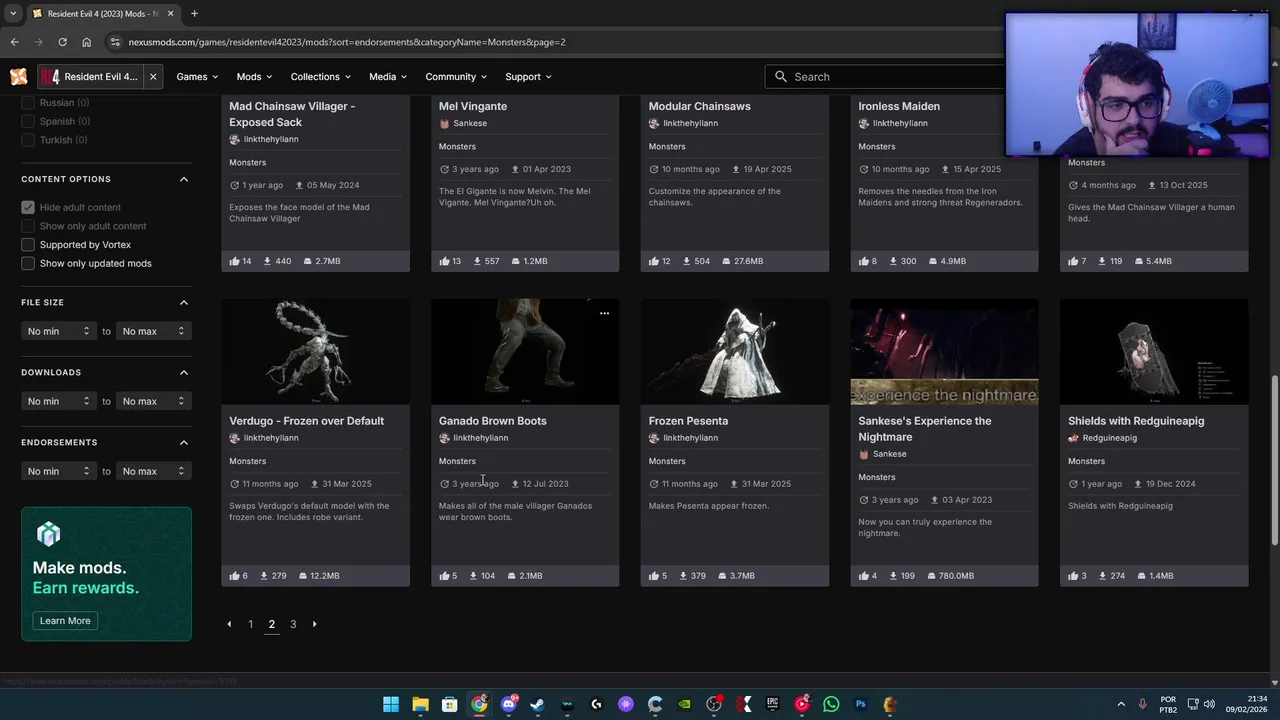Open the Community menu
Viewport: 1280px width, 720px height.
pyautogui.click(x=456, y=77)
